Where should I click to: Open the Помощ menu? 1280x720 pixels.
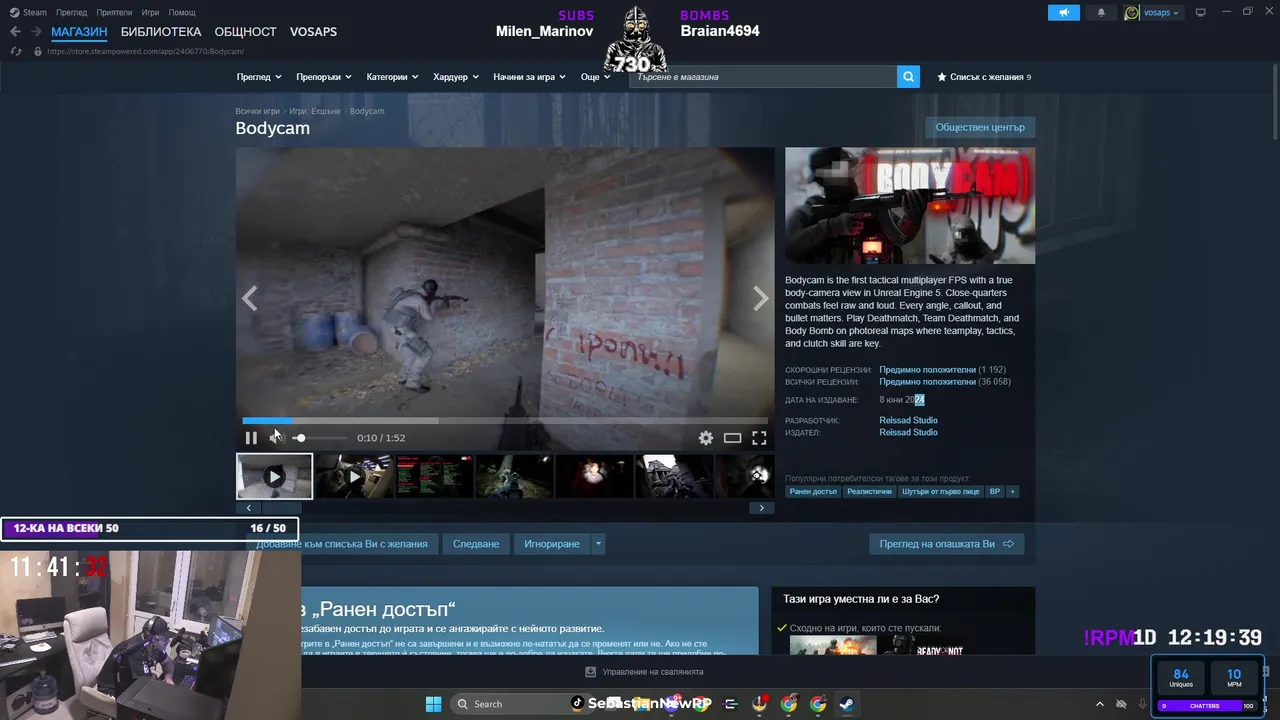pyautogui.click(x=182, y=12)
